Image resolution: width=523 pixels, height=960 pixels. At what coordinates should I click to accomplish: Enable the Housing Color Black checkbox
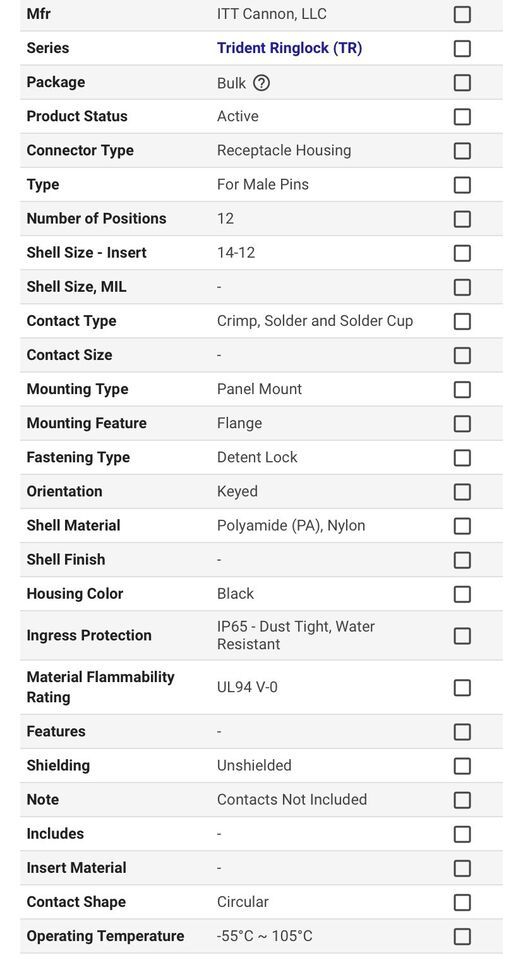click(462, 594)
